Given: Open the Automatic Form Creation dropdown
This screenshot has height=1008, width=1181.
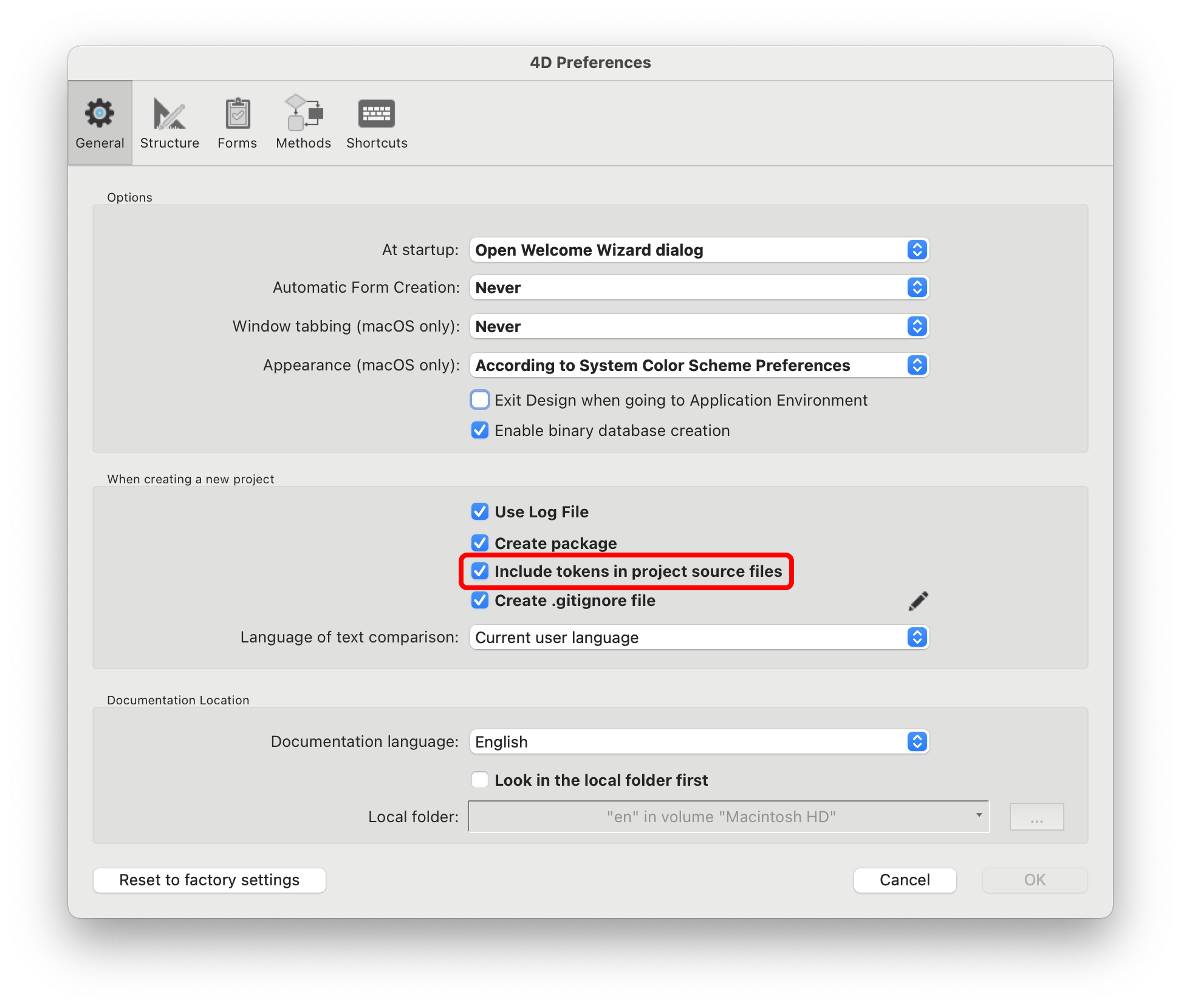Looking at the screenshot, I should (699, 288).
